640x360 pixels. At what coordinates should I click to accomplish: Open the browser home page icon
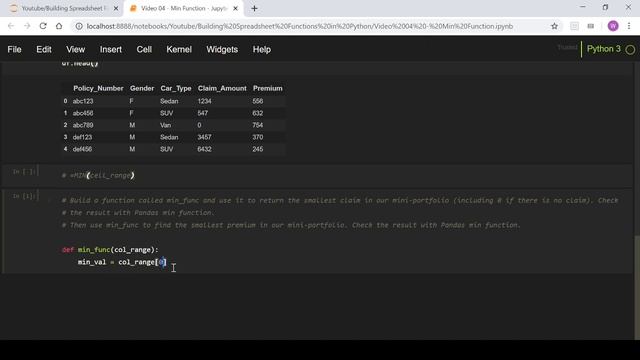(59, 26)
